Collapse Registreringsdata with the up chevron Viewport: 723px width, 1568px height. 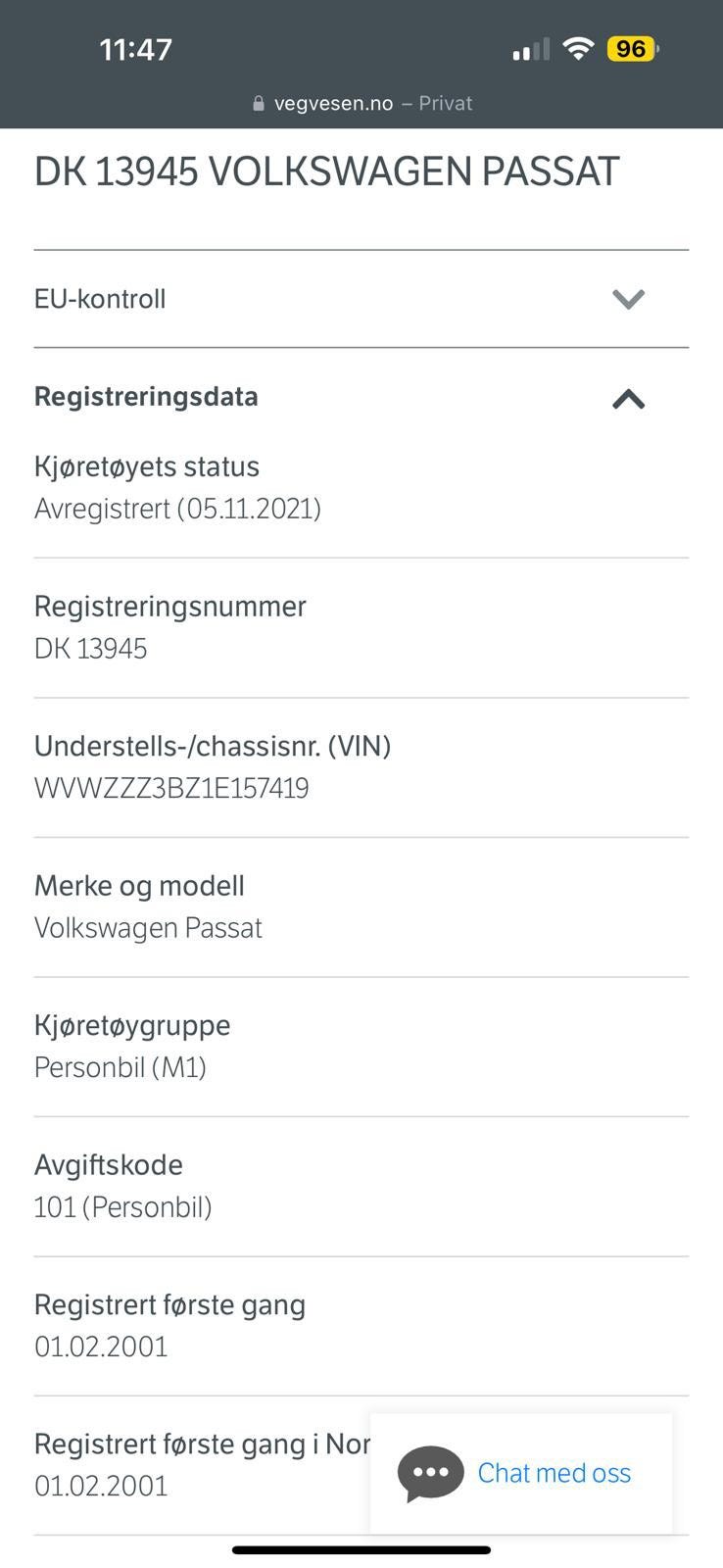click(x=628, y=398)
